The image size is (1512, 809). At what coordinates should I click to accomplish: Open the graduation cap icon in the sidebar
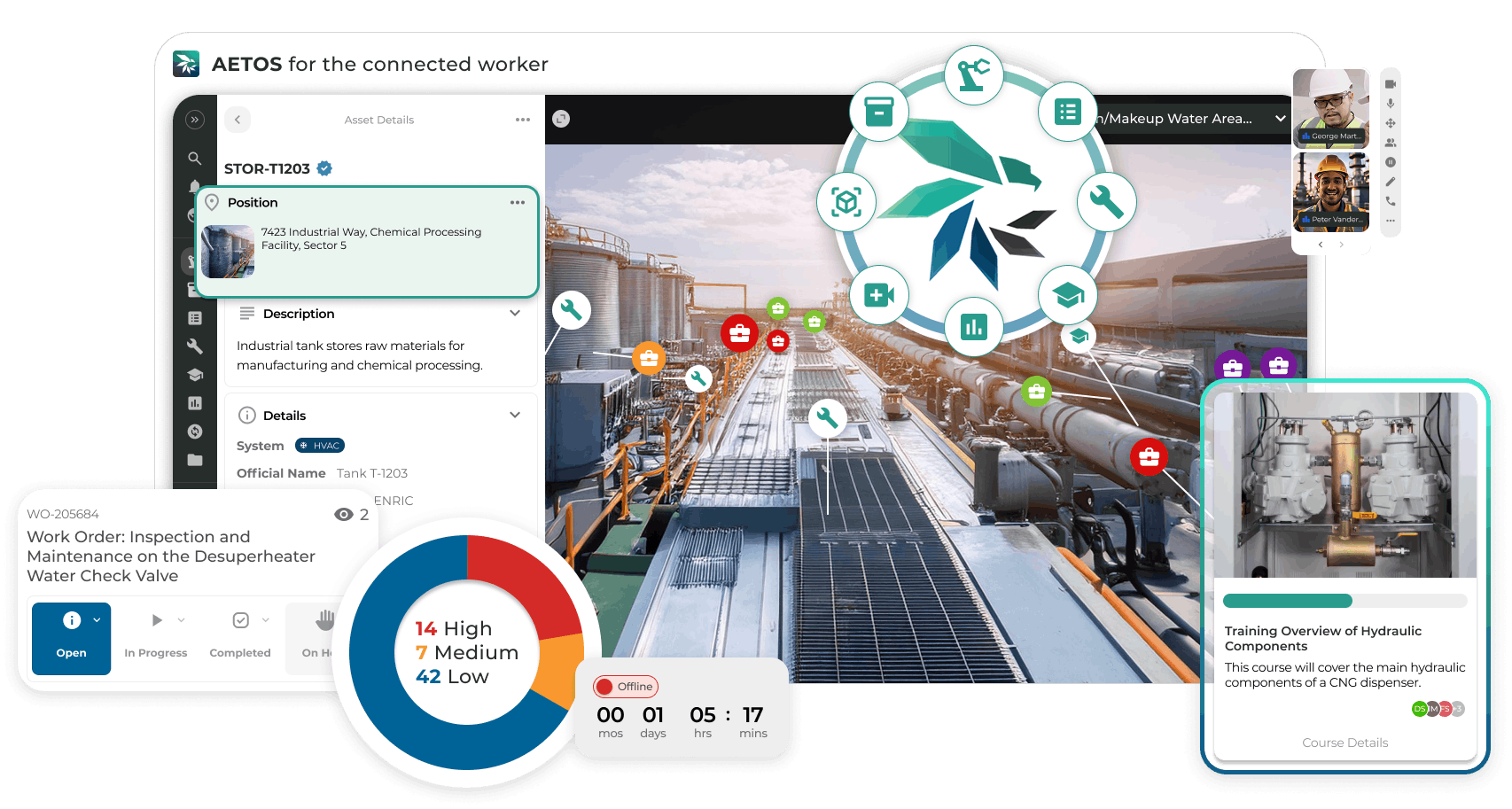point(195,375)
